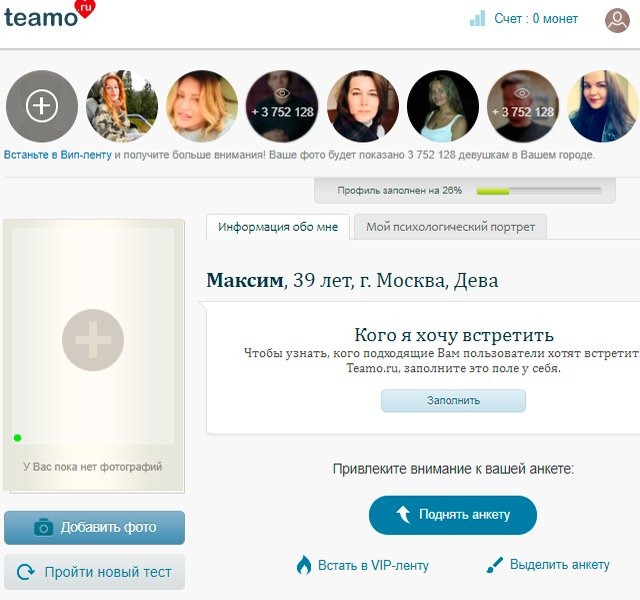Select the Информация обо мне tab
Viewport: 640px width, 600px height.
click(x=278, y=227)
